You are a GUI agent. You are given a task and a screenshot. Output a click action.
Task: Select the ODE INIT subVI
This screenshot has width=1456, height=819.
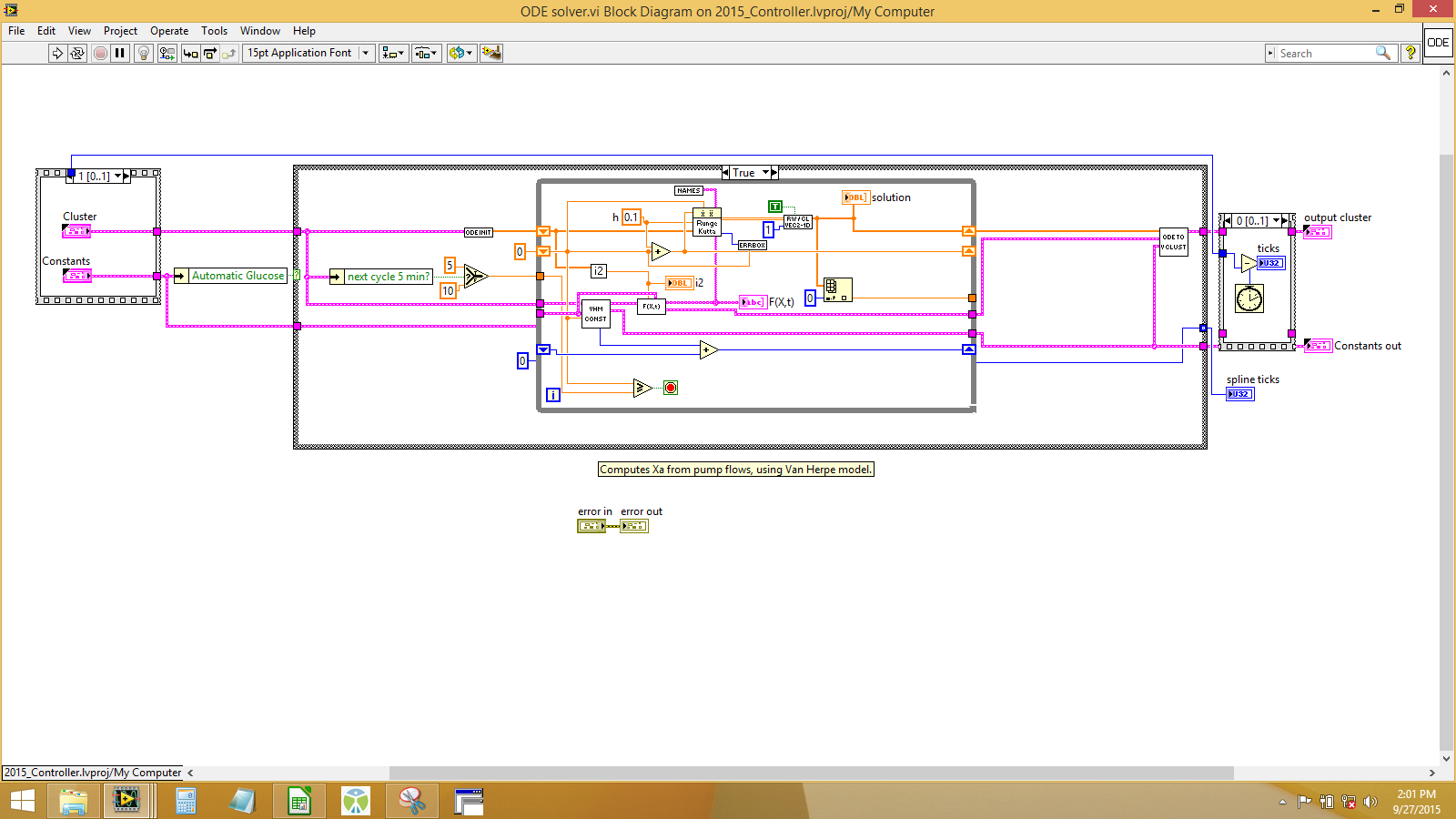pyautogui.click(x=478, y=232)
